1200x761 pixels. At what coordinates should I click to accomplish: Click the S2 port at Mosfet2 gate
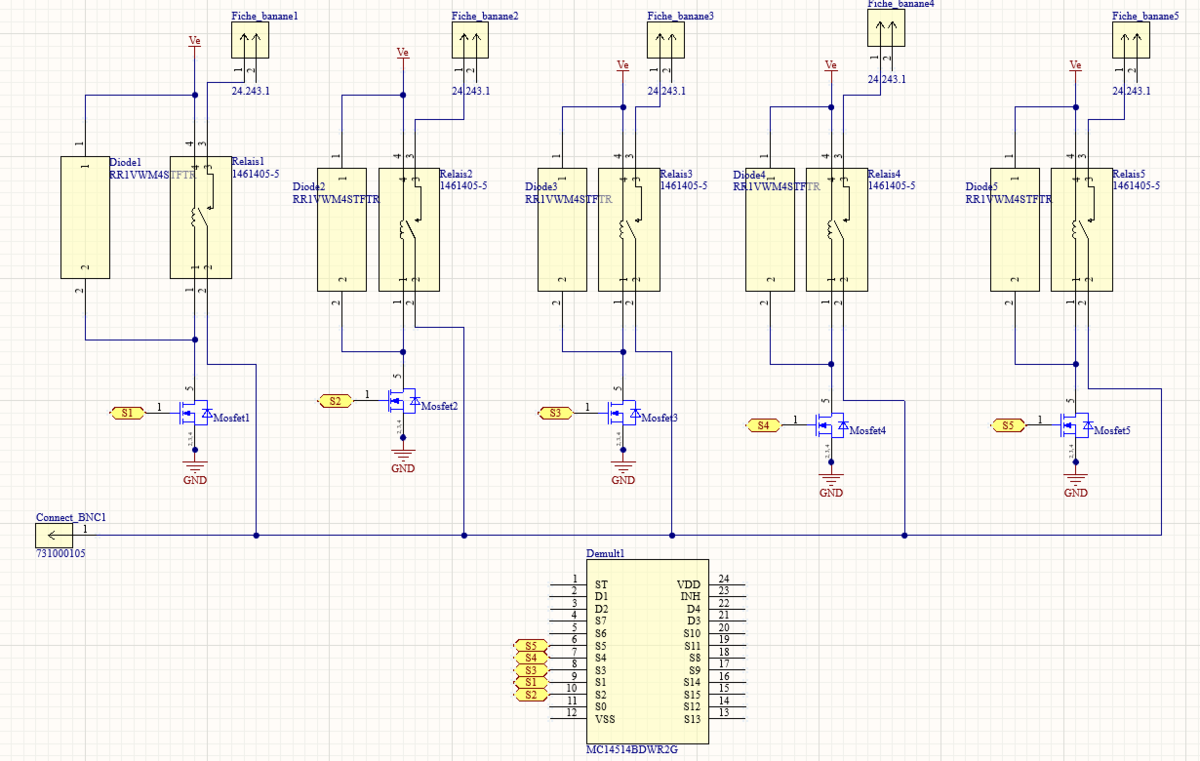(x=335, y=401)
